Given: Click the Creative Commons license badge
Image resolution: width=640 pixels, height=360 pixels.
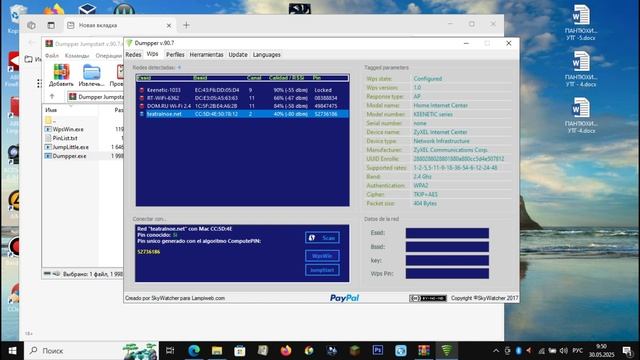Looking at the screenshot, I should (x=428, y=298).
